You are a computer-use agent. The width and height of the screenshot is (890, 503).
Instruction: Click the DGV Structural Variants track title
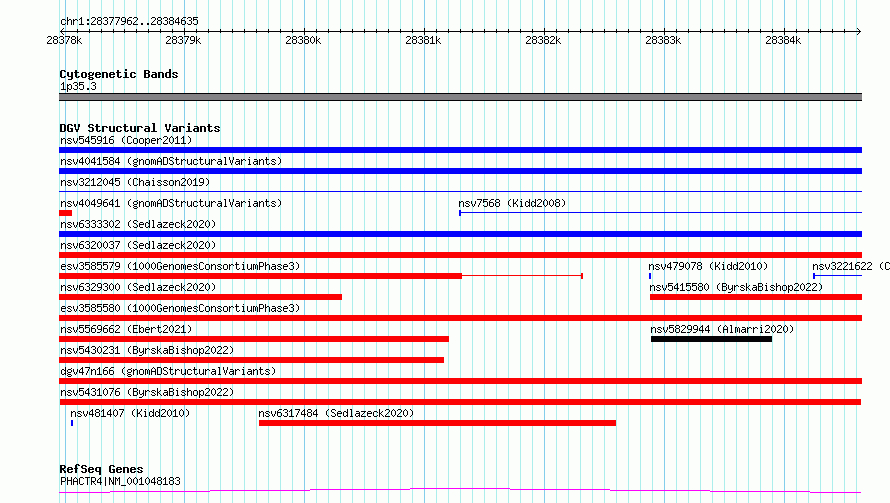(140, 128)
